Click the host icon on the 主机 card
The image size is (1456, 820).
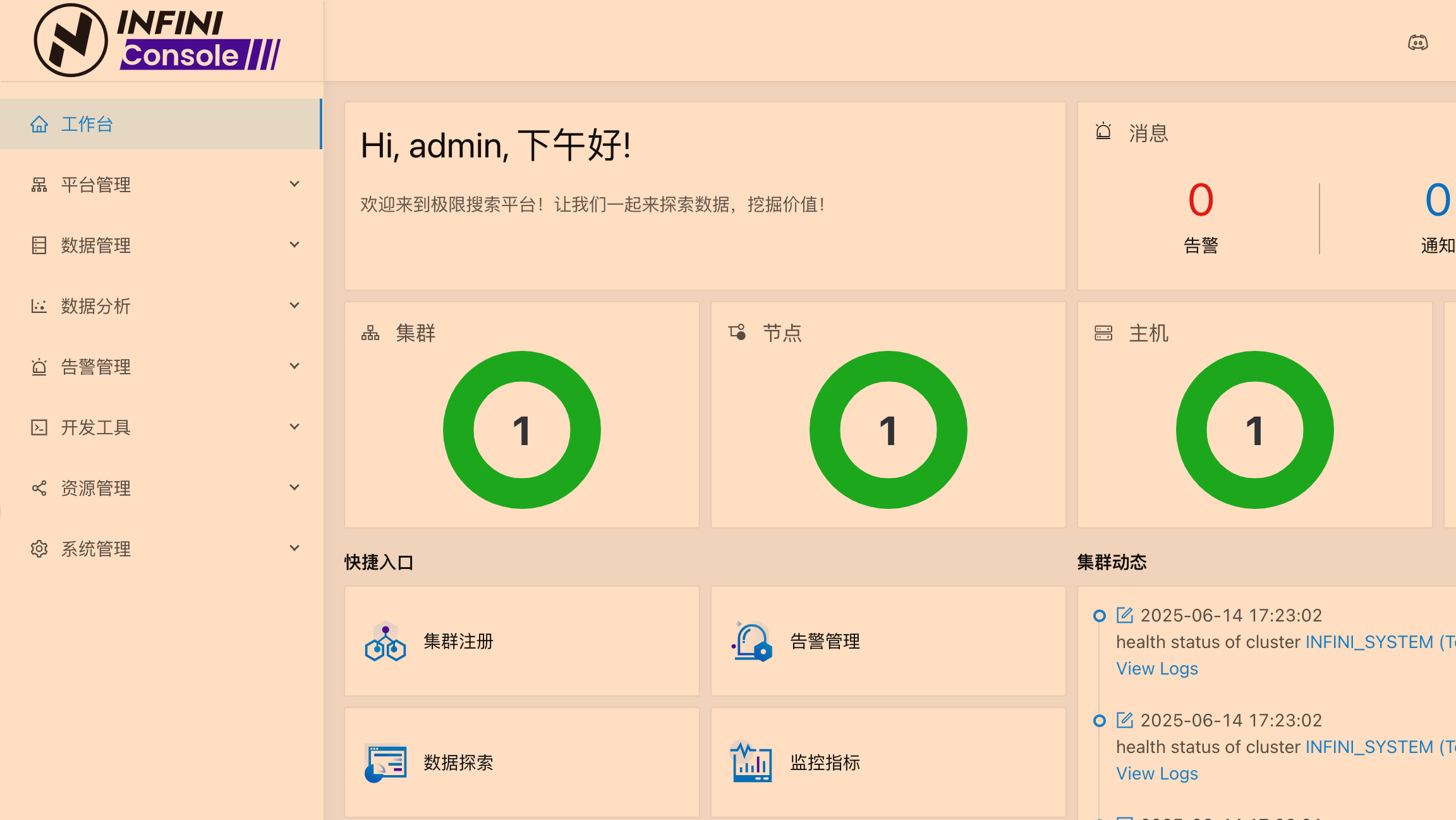[x=1103, y=333]
